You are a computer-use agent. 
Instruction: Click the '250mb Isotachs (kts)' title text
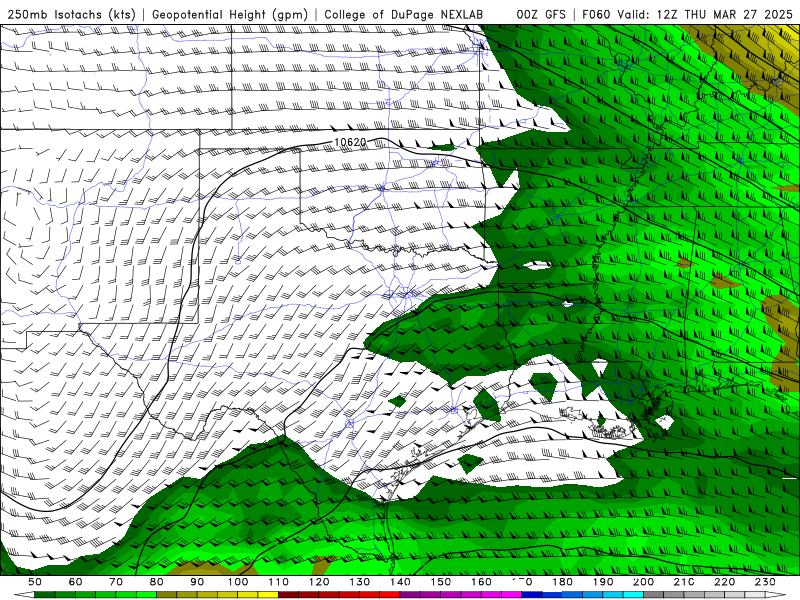click(72, 14)
